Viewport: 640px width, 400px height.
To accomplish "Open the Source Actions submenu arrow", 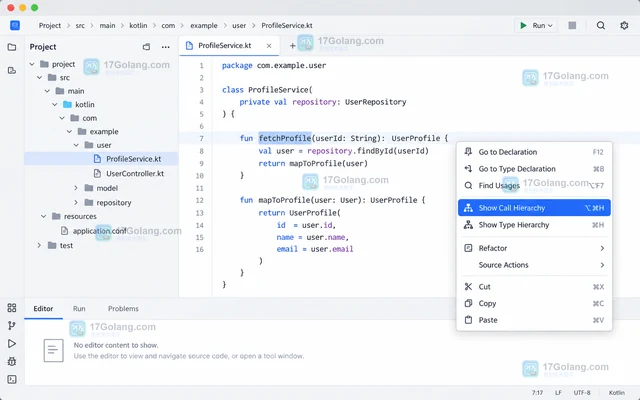I will (602, 265).
